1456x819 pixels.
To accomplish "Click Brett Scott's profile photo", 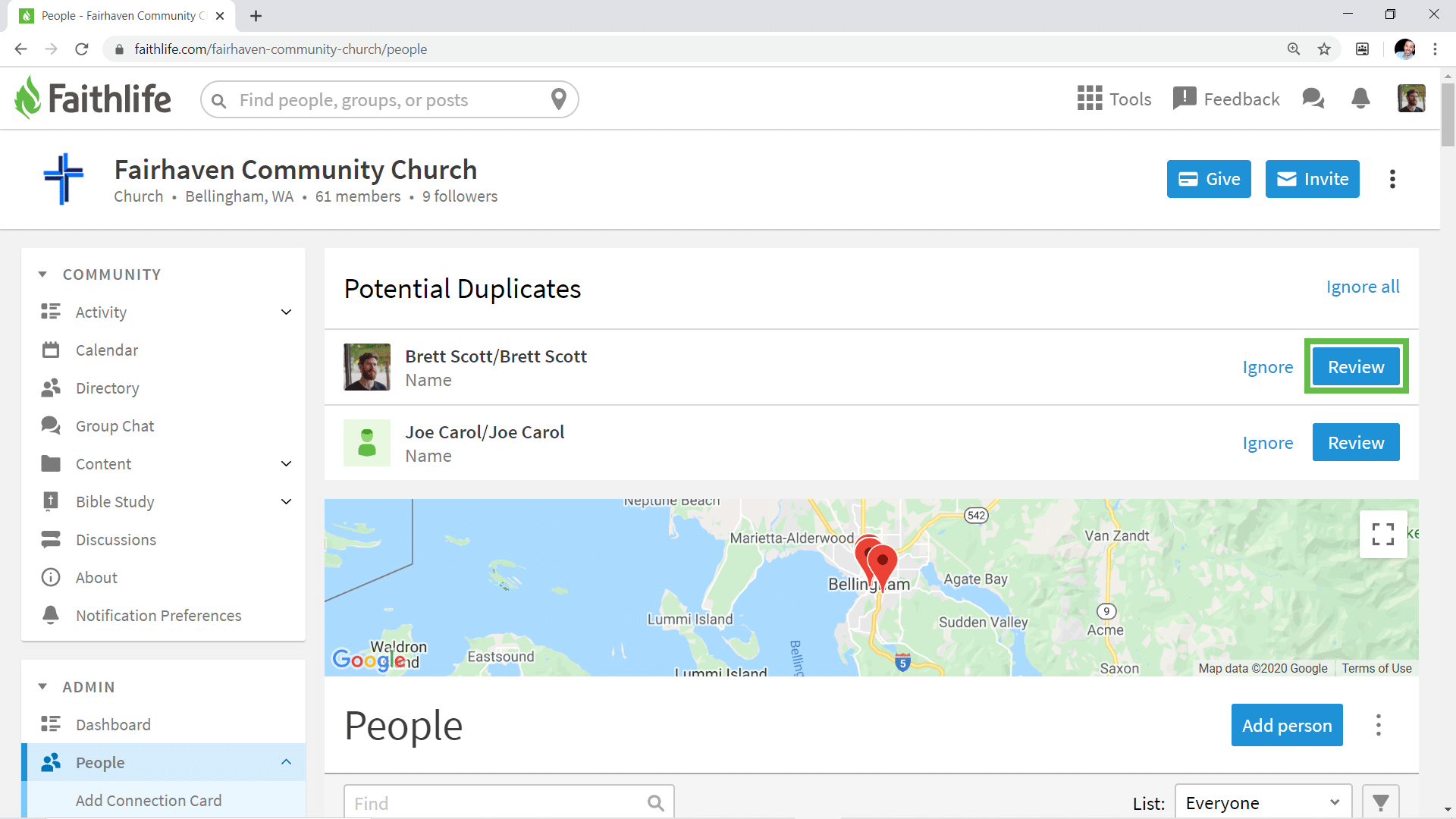I will click(367, 367).
